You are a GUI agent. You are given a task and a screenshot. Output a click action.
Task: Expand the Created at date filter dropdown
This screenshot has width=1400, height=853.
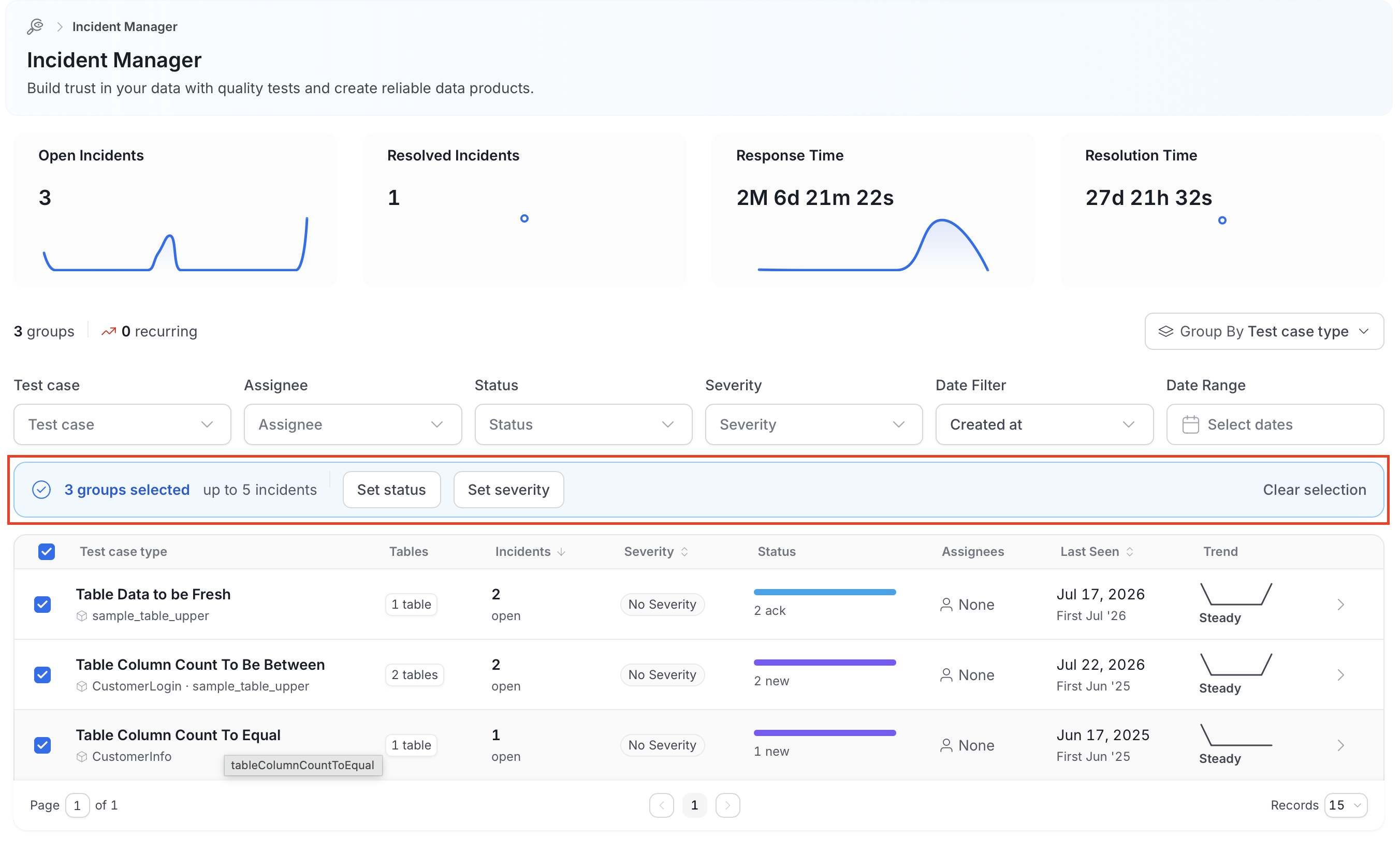(1044, 424)
